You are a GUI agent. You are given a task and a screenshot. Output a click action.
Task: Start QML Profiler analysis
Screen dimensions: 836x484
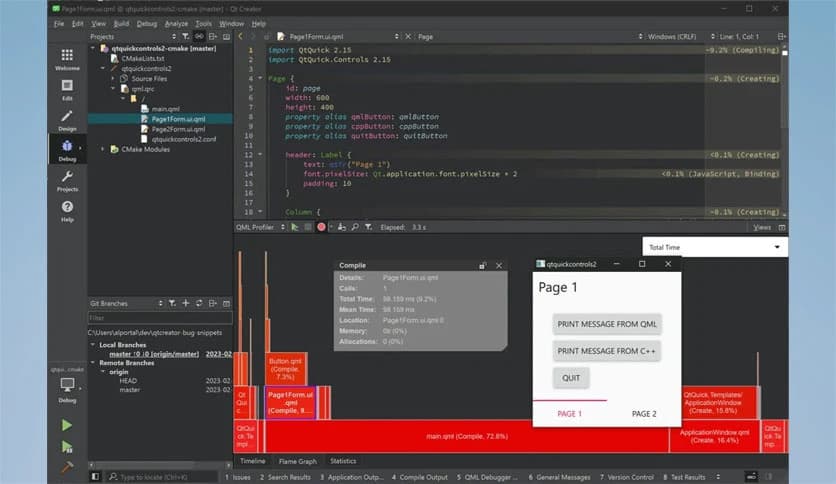click(x=295, y=227)
